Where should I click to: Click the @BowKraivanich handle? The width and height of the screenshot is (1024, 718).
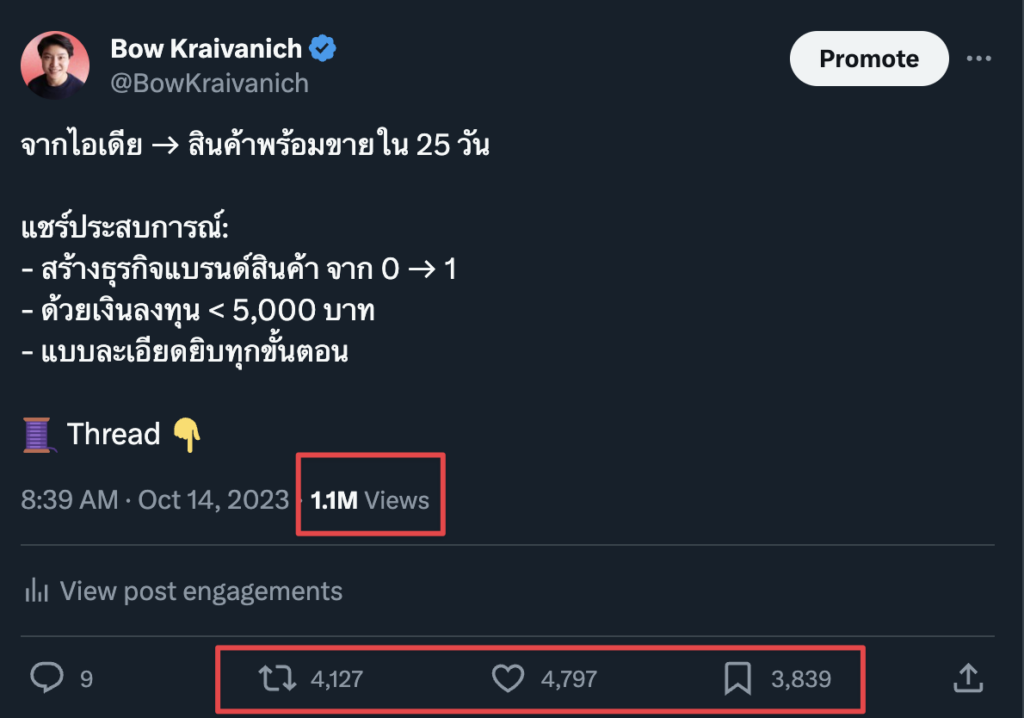[x=209, y=83]
